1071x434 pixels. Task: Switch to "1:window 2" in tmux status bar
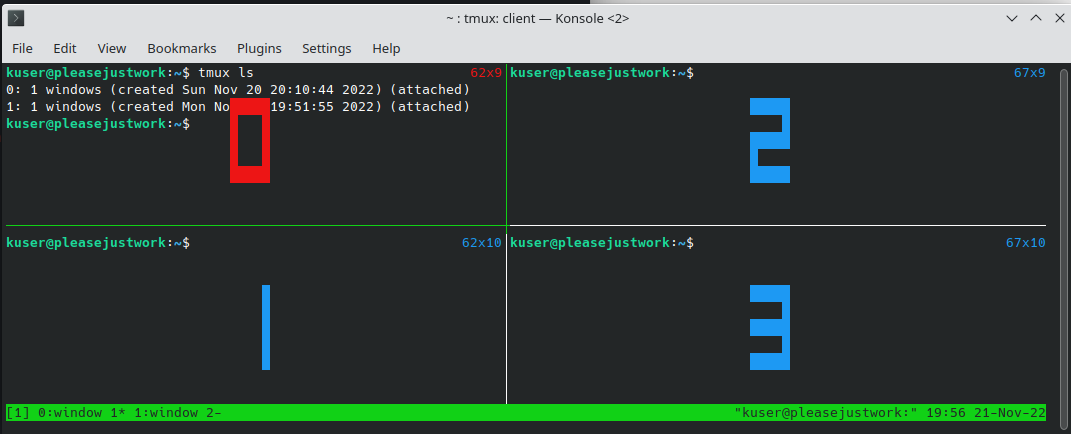pos(177,413)
